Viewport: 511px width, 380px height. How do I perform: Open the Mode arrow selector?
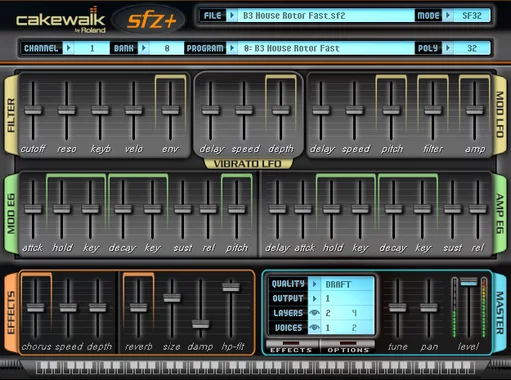[448, 16]
